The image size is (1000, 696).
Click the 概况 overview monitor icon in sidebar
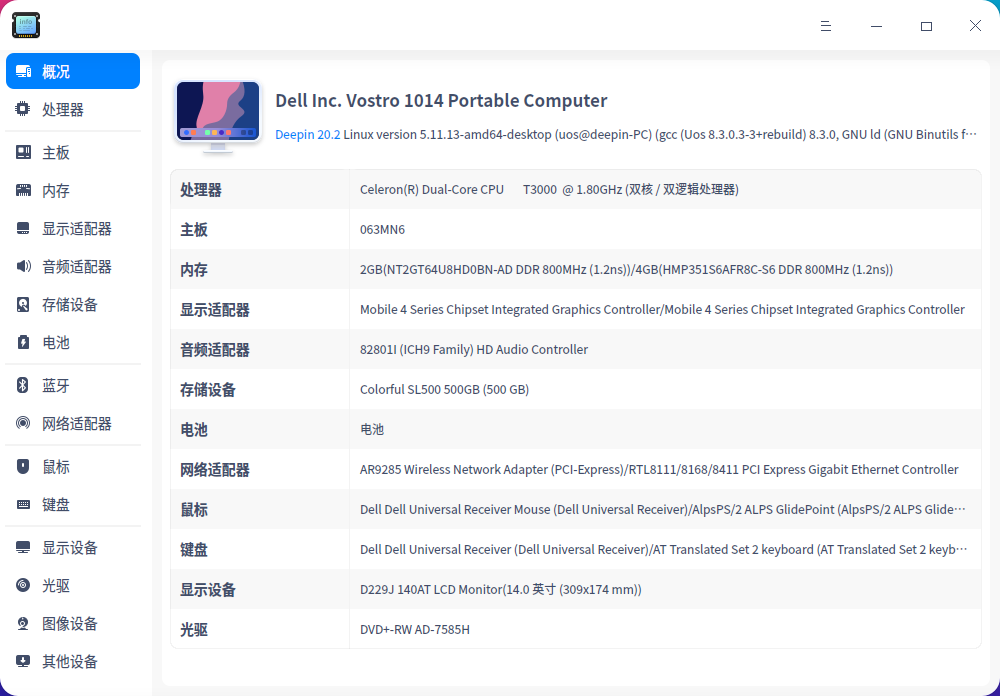(24, 71)
